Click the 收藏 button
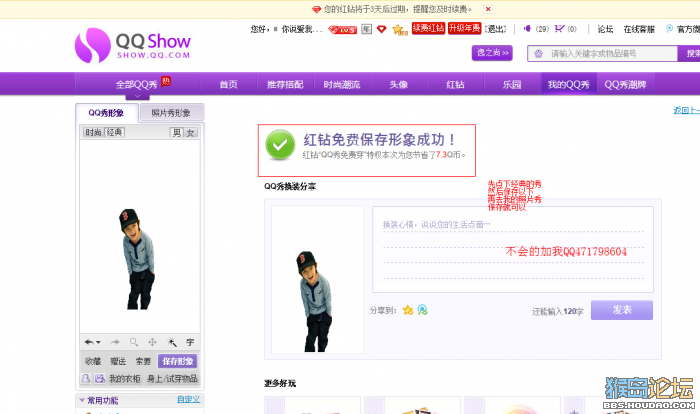 pos(93,361)
